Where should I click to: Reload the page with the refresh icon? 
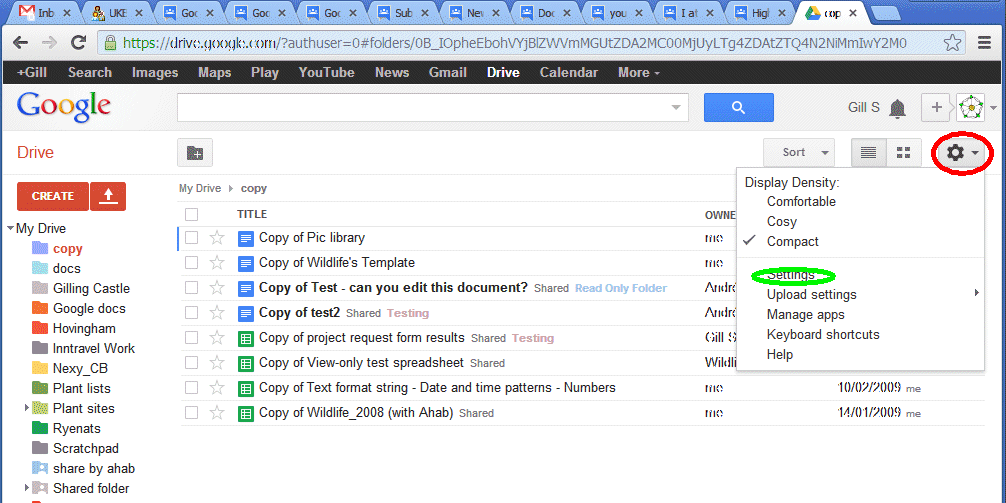point(78,43)
